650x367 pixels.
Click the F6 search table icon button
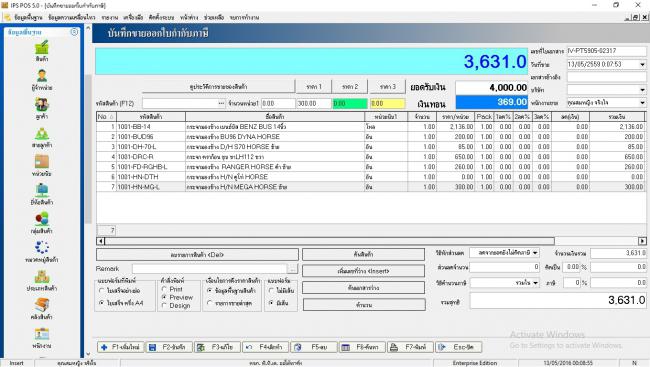(345, 347)
